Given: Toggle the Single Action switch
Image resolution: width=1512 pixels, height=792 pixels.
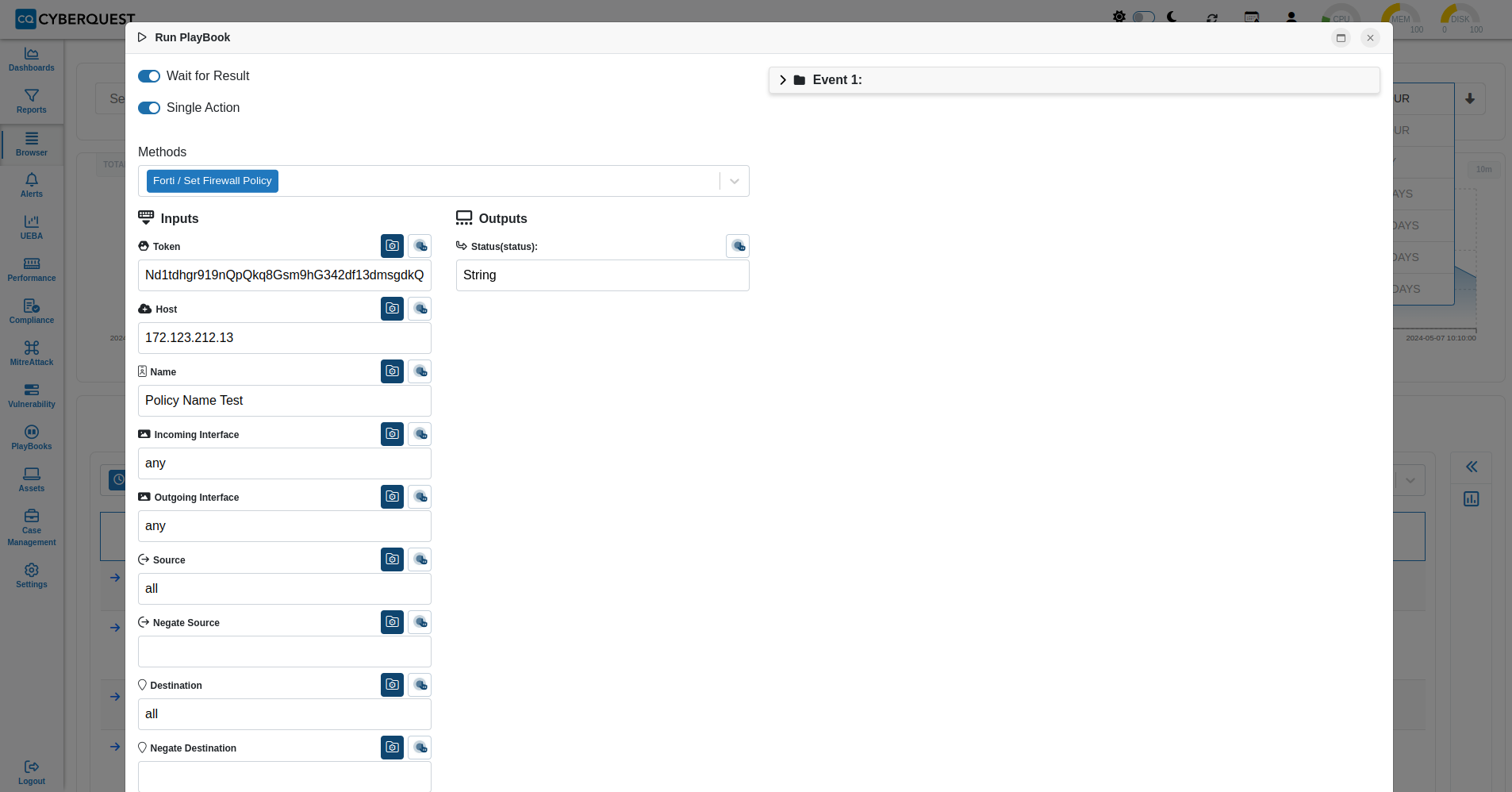Looking at the screenshot, I should [x=149, y=108].
